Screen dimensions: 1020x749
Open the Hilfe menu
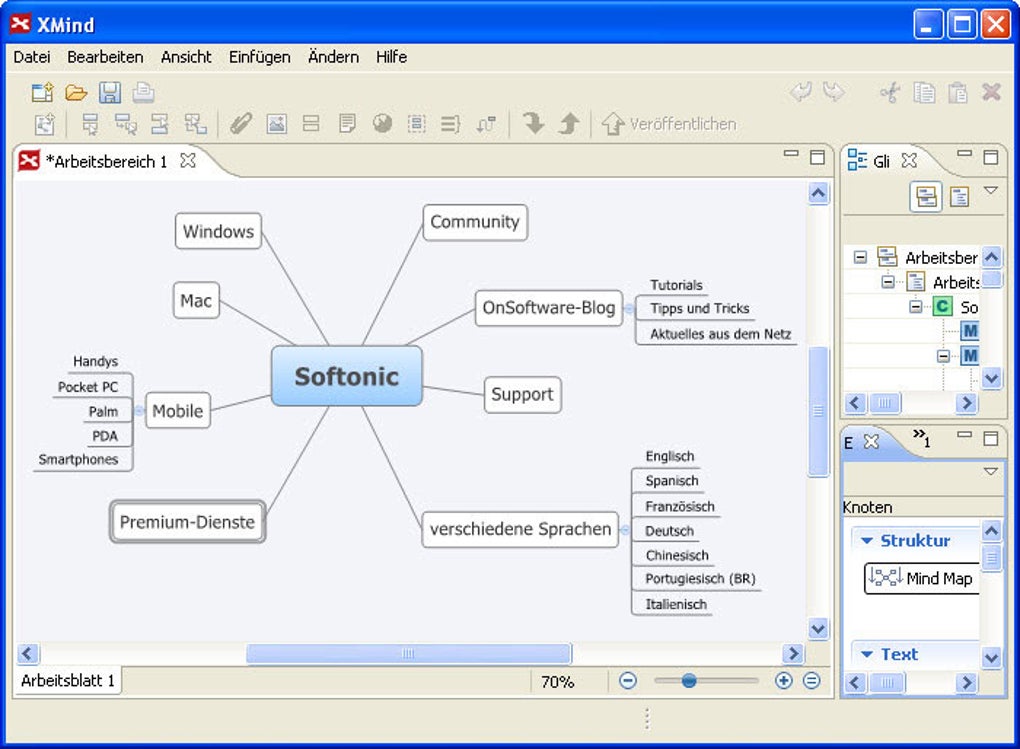coord(392,57)
